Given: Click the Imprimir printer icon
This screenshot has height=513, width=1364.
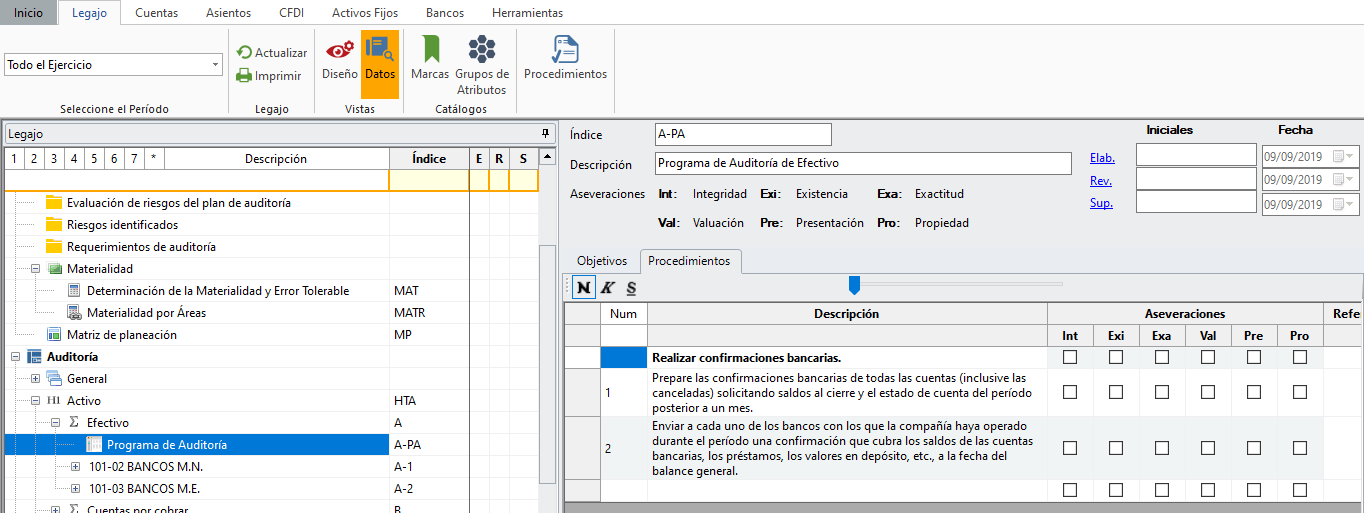Looking at the screenshot, I should [x=244, y=75].
